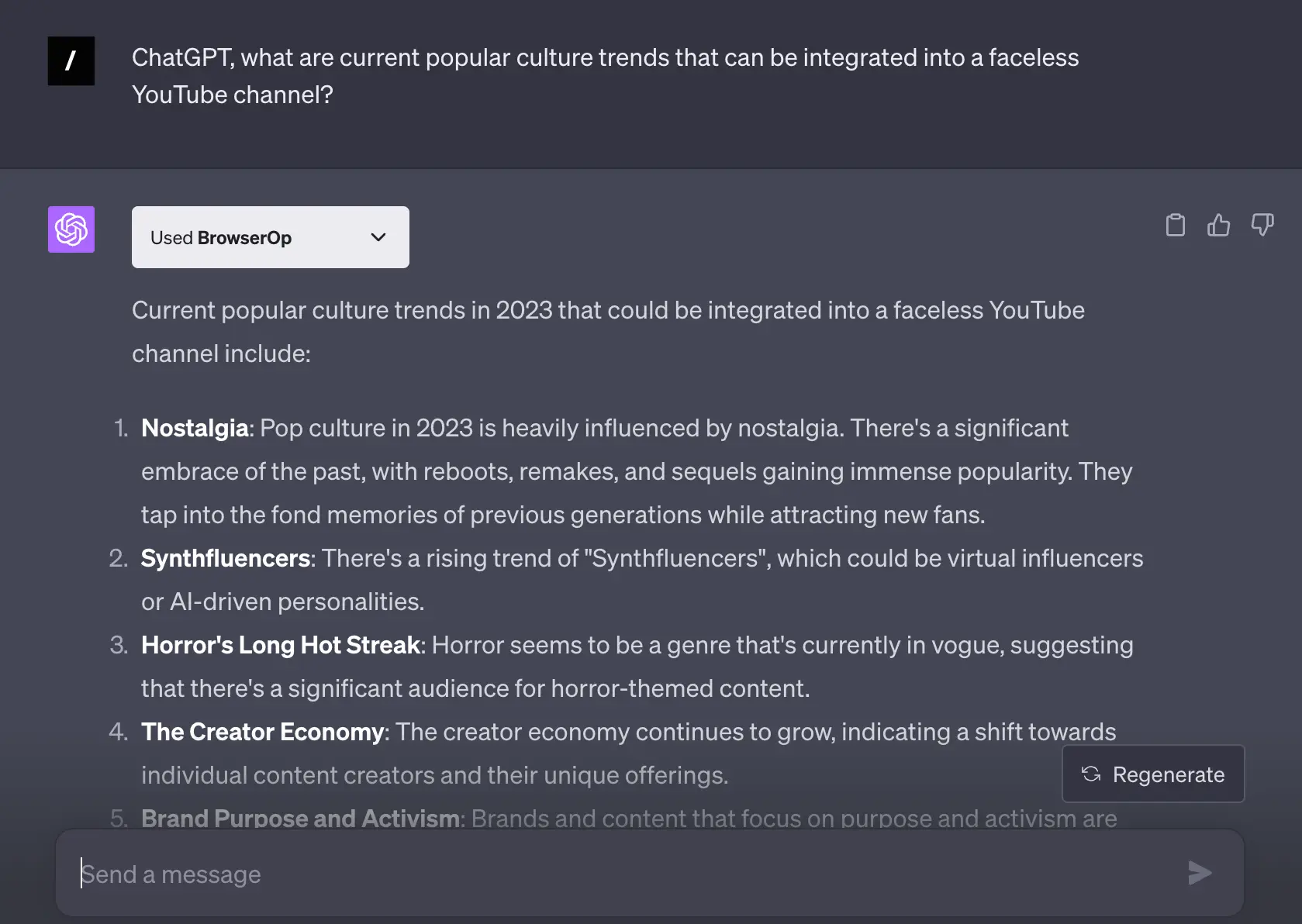Viewport: 1302px width, 924px height.
Task: Click Brand Purpose and Activism heading
Action: (300, 819)
